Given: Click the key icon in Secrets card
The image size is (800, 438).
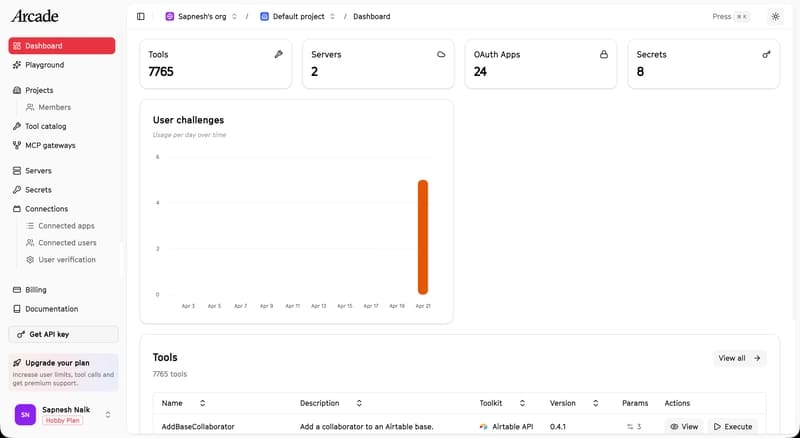Looking at the screenshot, I should coord(767,55).
